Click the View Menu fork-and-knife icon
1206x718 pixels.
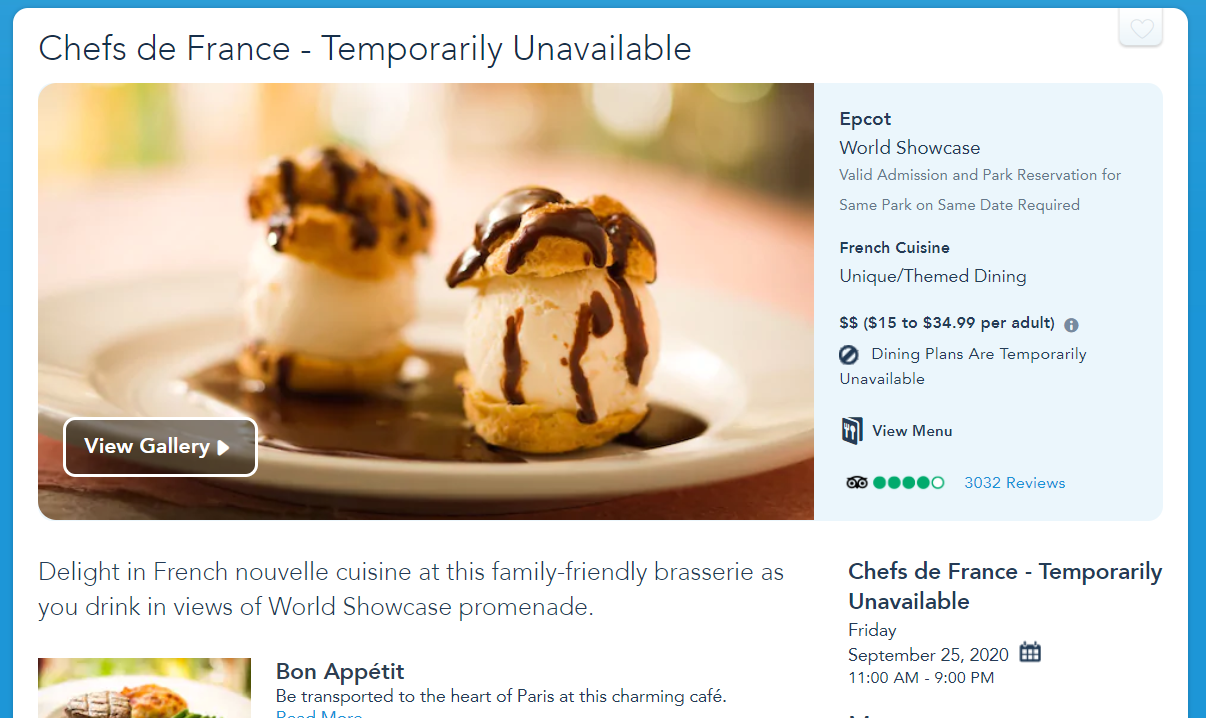(851, 431)
